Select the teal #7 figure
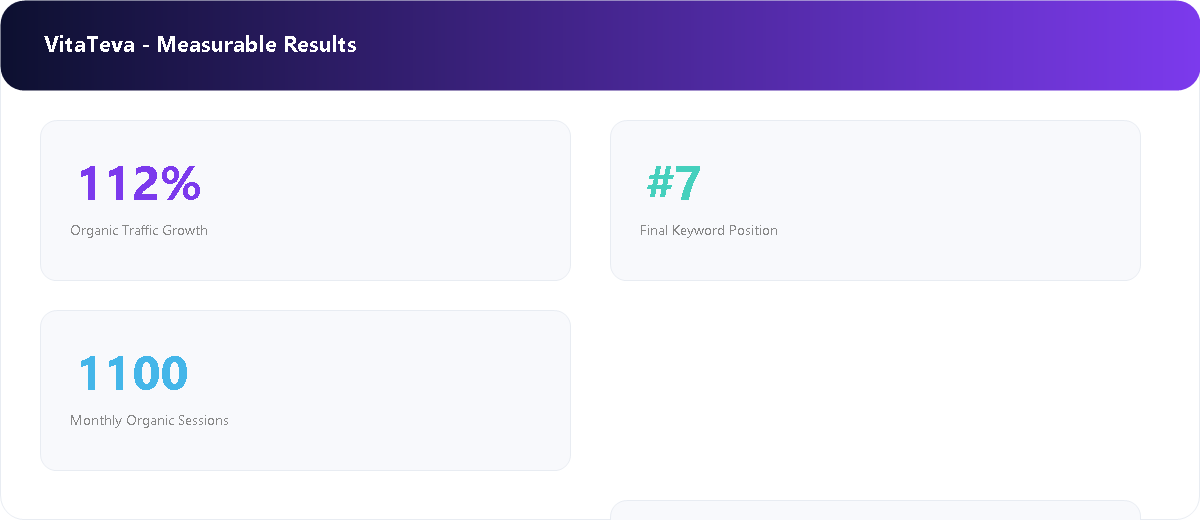Screen dimensions: 1200x520 pyautogui.click(x=674, y=183)
